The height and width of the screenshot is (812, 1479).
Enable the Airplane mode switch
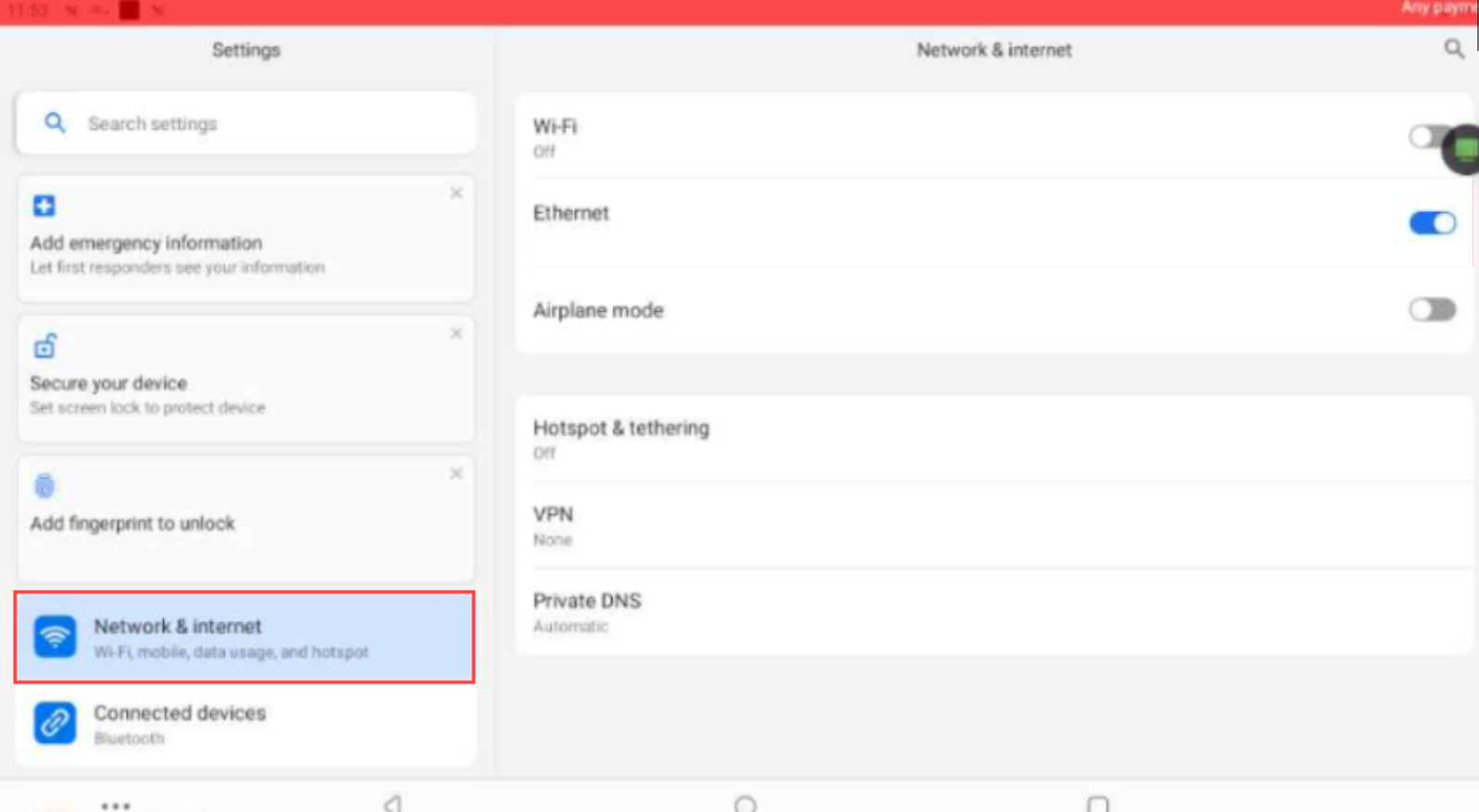[1432, 309]
